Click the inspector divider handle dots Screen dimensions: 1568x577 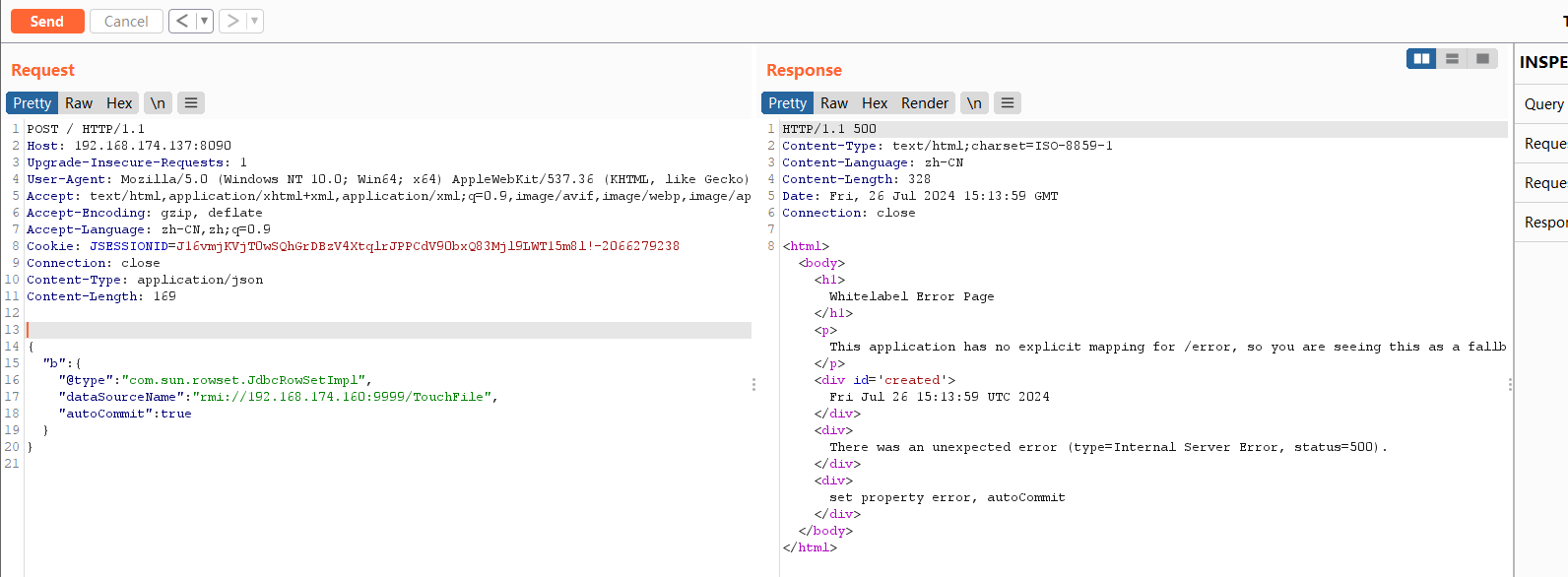point(1510,385)
